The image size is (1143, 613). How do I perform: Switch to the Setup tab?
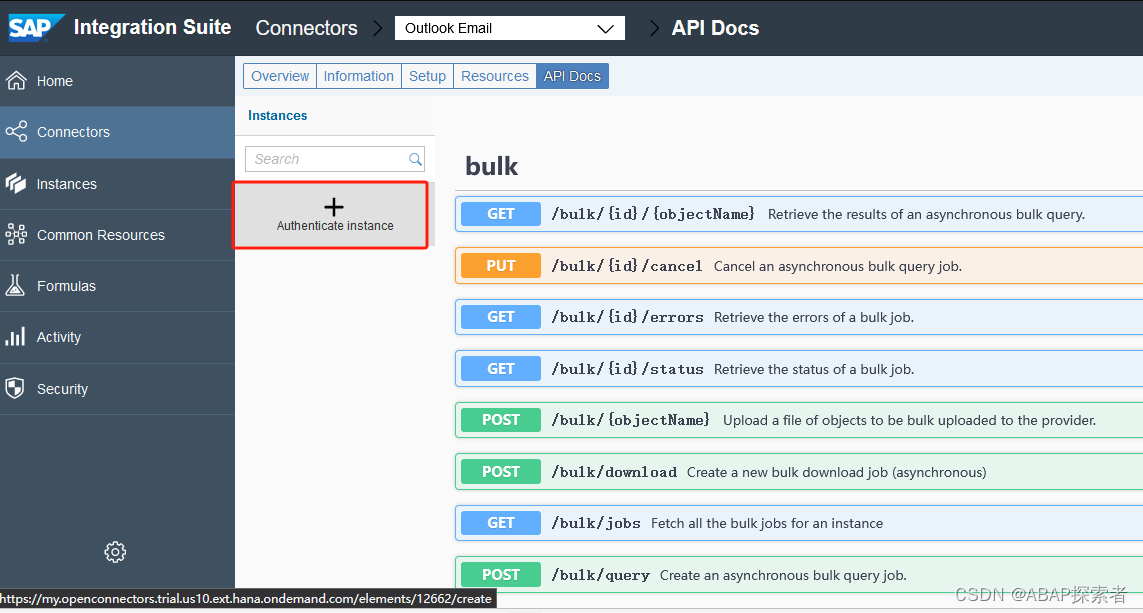427,76
